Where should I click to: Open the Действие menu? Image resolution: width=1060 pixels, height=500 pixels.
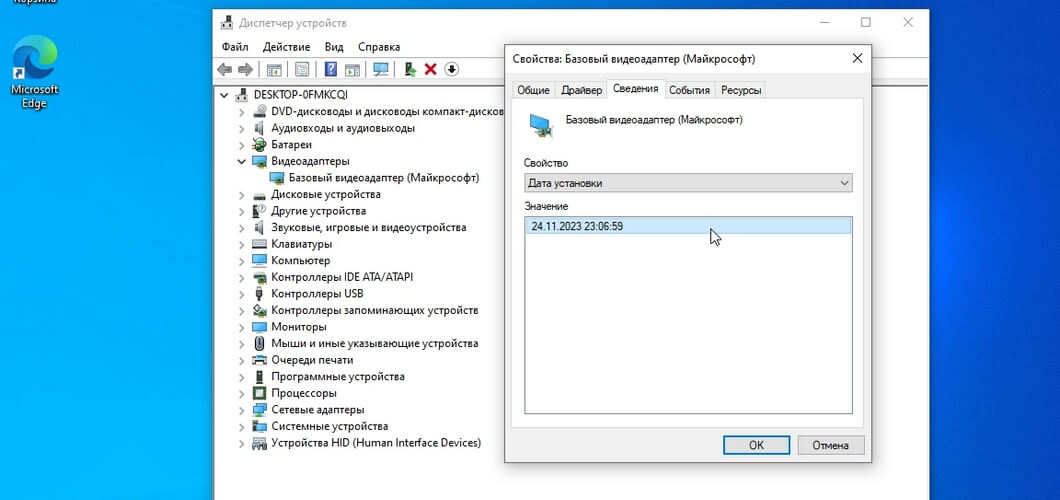286,47
